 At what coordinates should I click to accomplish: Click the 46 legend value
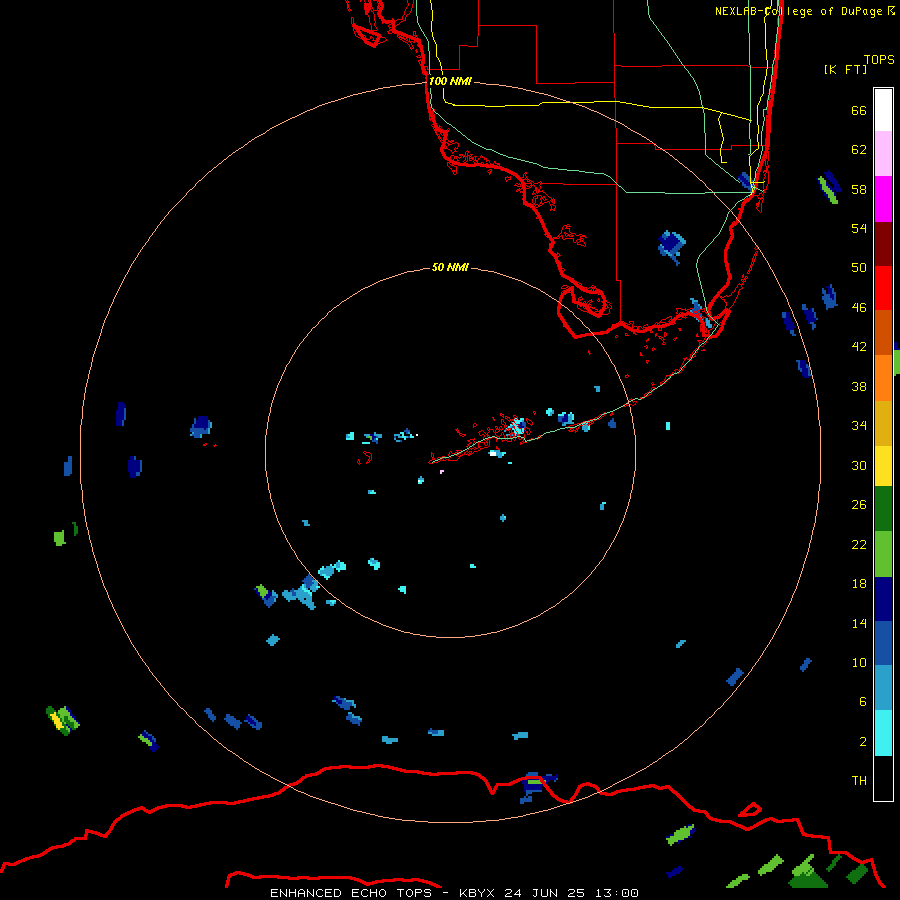(859, 308)
